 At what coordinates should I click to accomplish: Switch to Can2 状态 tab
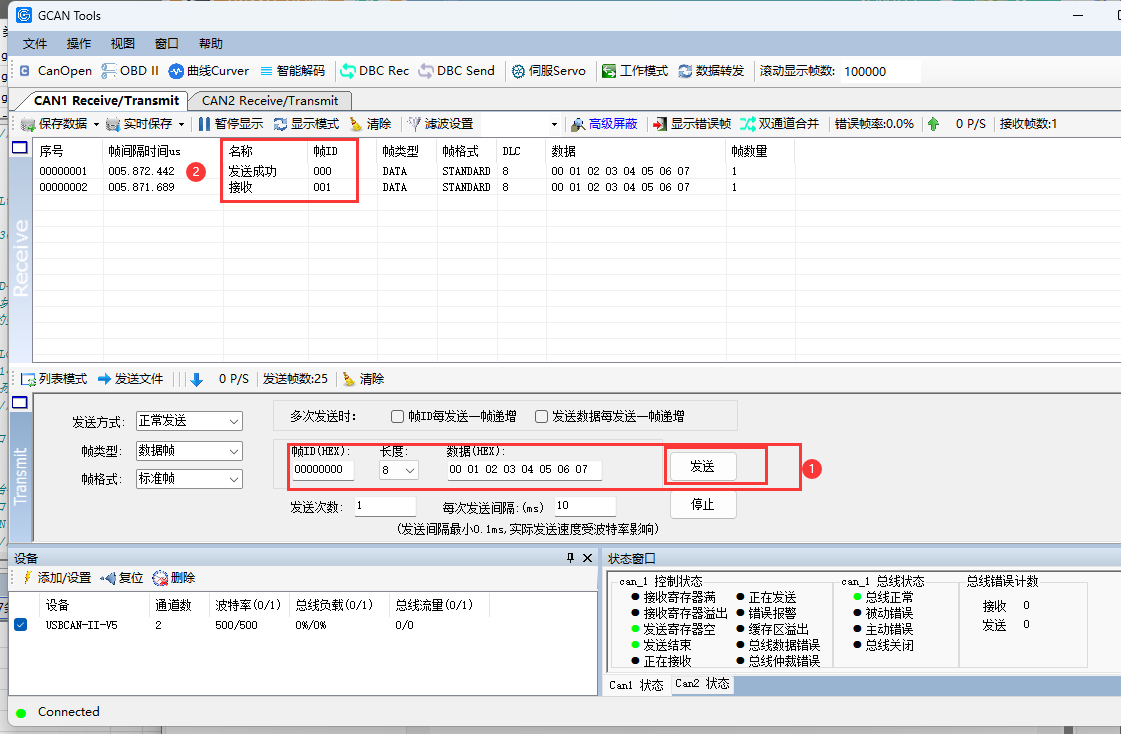coord(702,684)
